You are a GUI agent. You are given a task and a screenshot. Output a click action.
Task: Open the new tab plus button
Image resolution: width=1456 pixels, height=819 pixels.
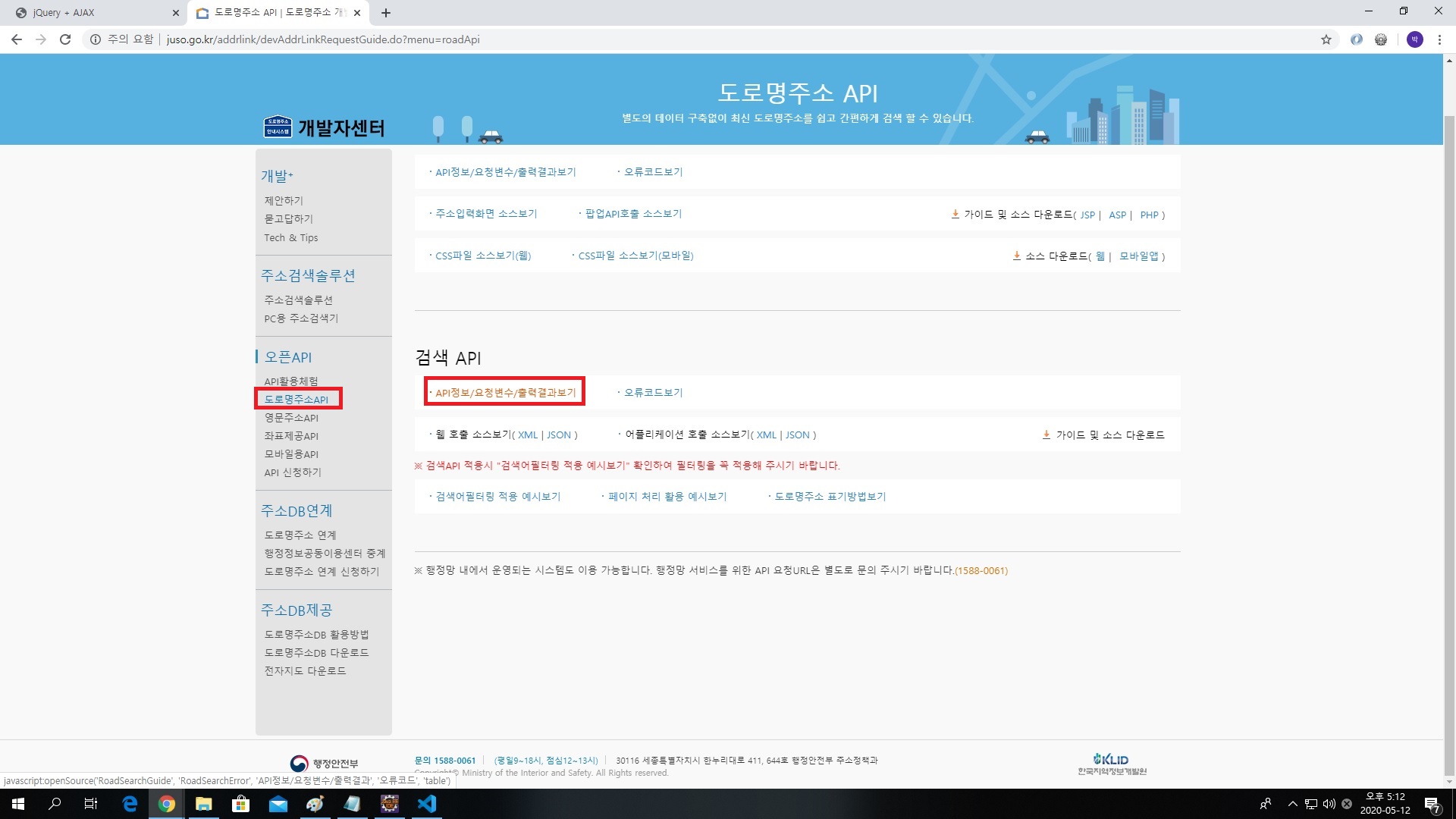point(386,13)
